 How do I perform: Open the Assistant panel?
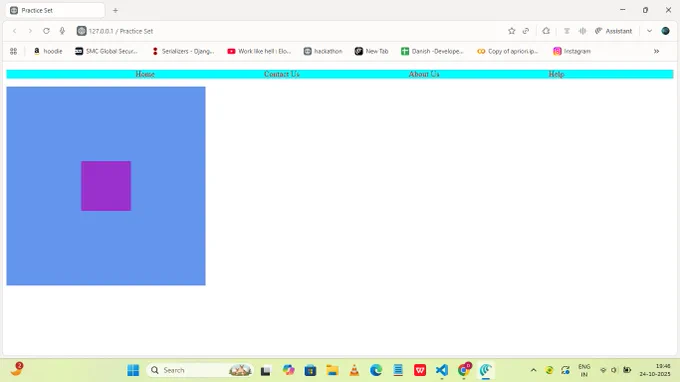[613, 31]
